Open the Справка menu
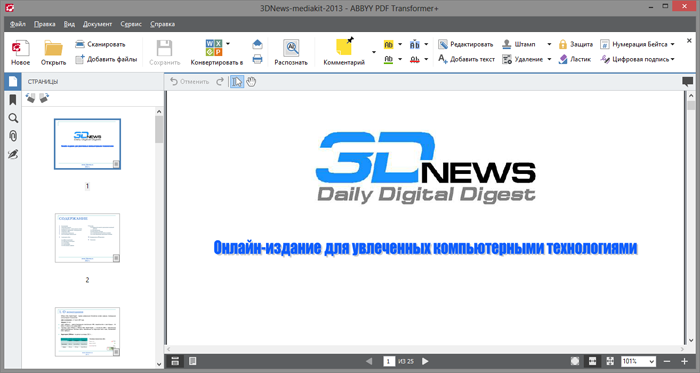 click(162, 24)
